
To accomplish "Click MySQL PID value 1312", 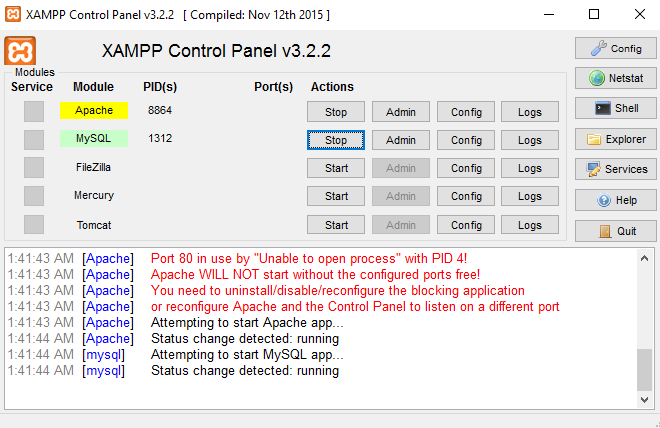I will pos(160,138).
